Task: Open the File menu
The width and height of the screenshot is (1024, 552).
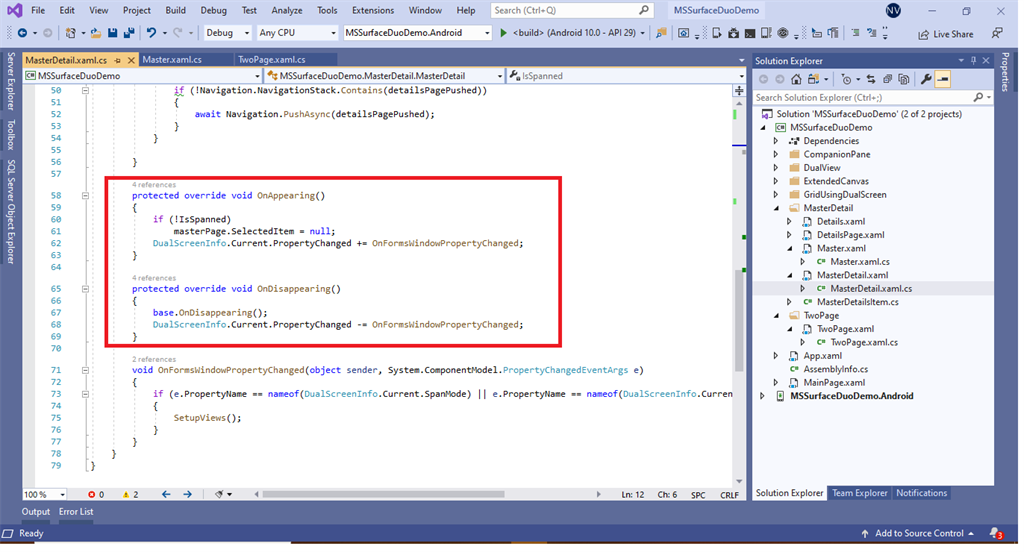Action: point(38,10)
